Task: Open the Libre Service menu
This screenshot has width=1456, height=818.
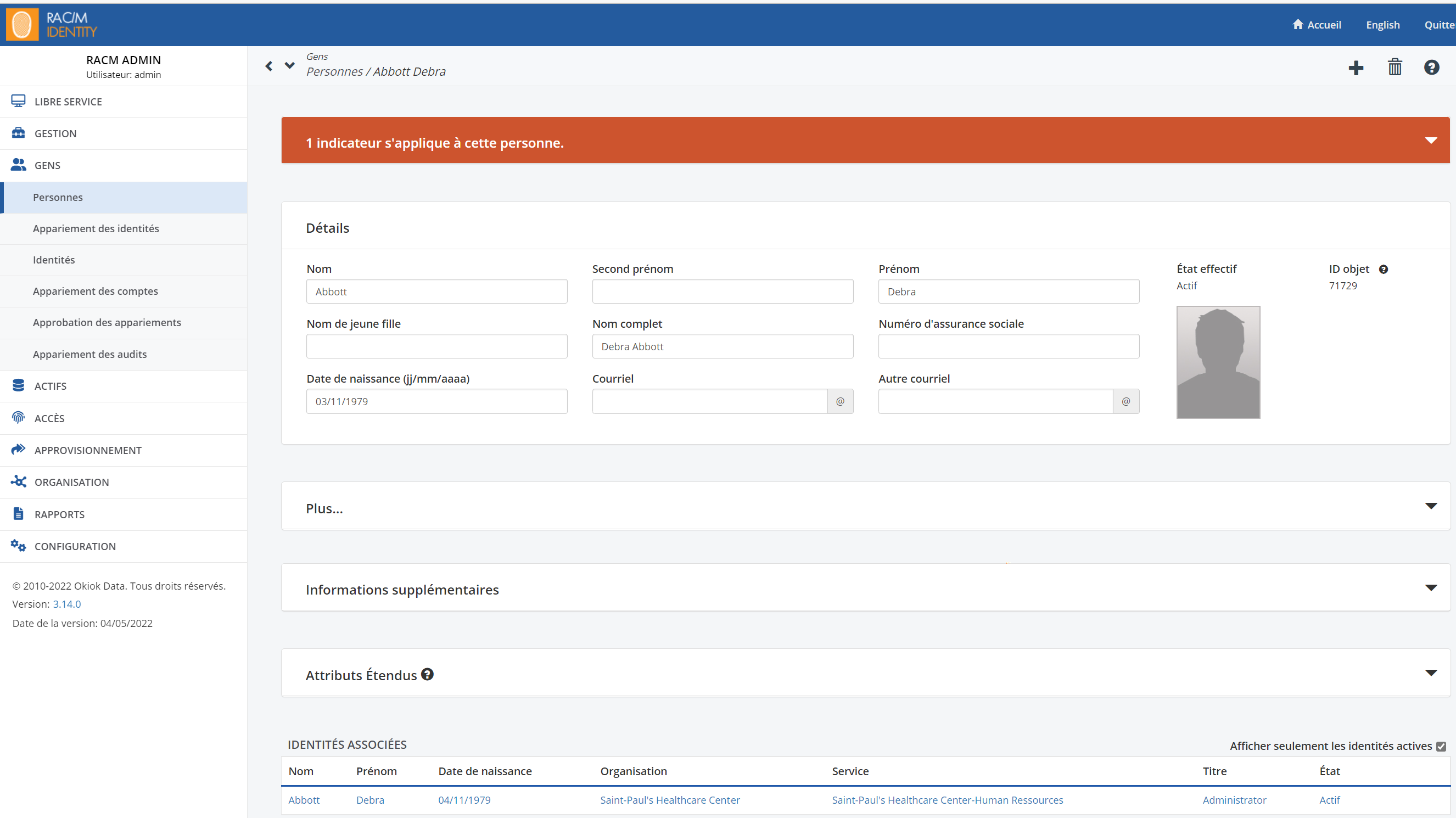Action: click(x=123, y=102)
